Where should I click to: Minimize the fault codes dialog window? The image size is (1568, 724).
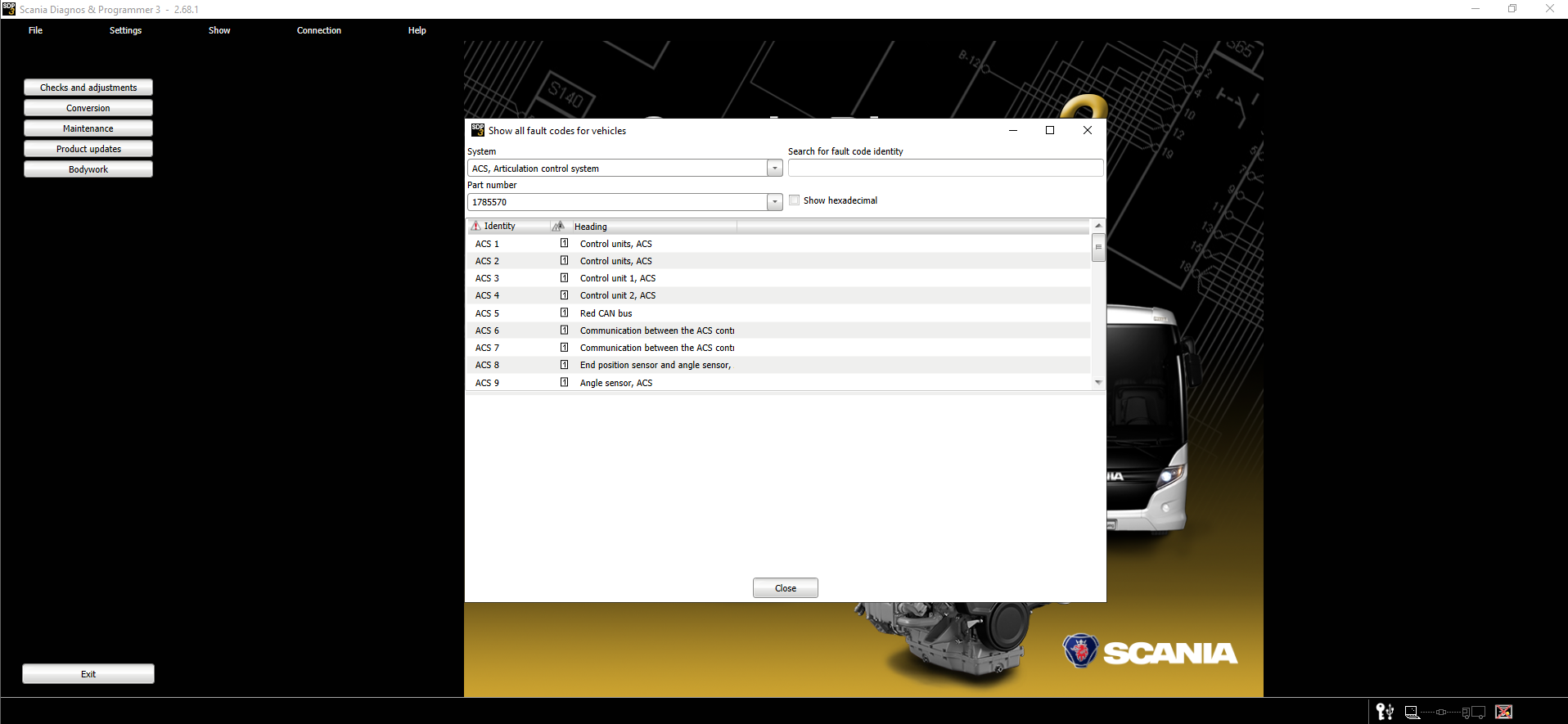click(x=1013, y=130)
